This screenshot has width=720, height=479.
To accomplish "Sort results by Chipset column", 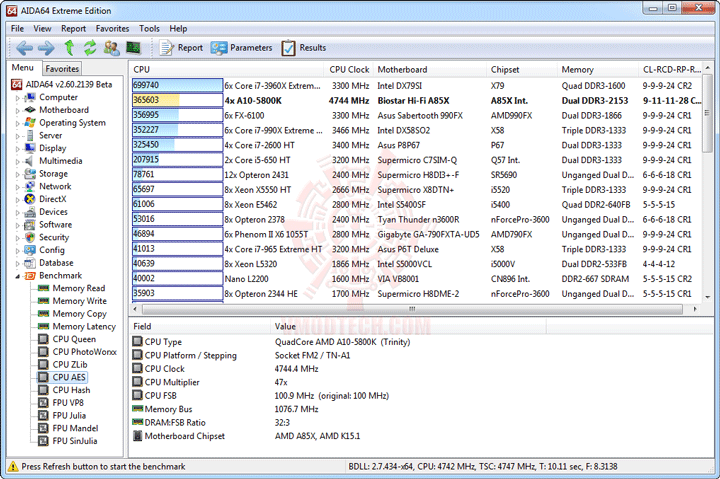I will pyautogui.click(x=522, y=69).
